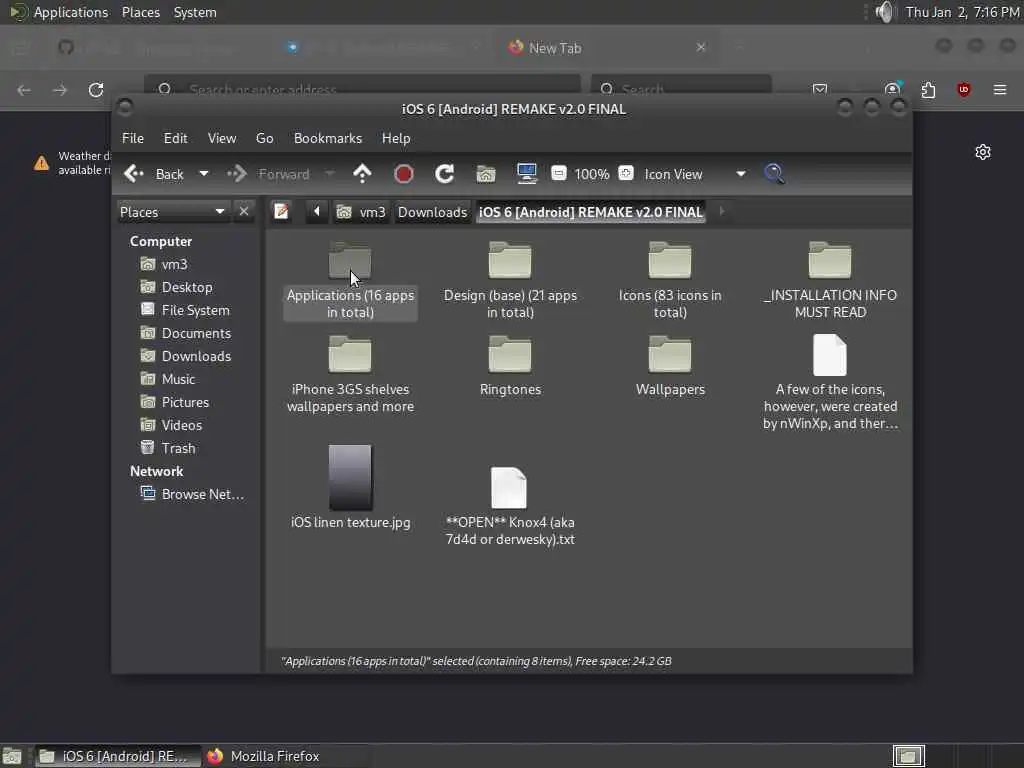This screenshot has width=1024, height=768.
Task: Open the Go menu
Action: [264, 138]
